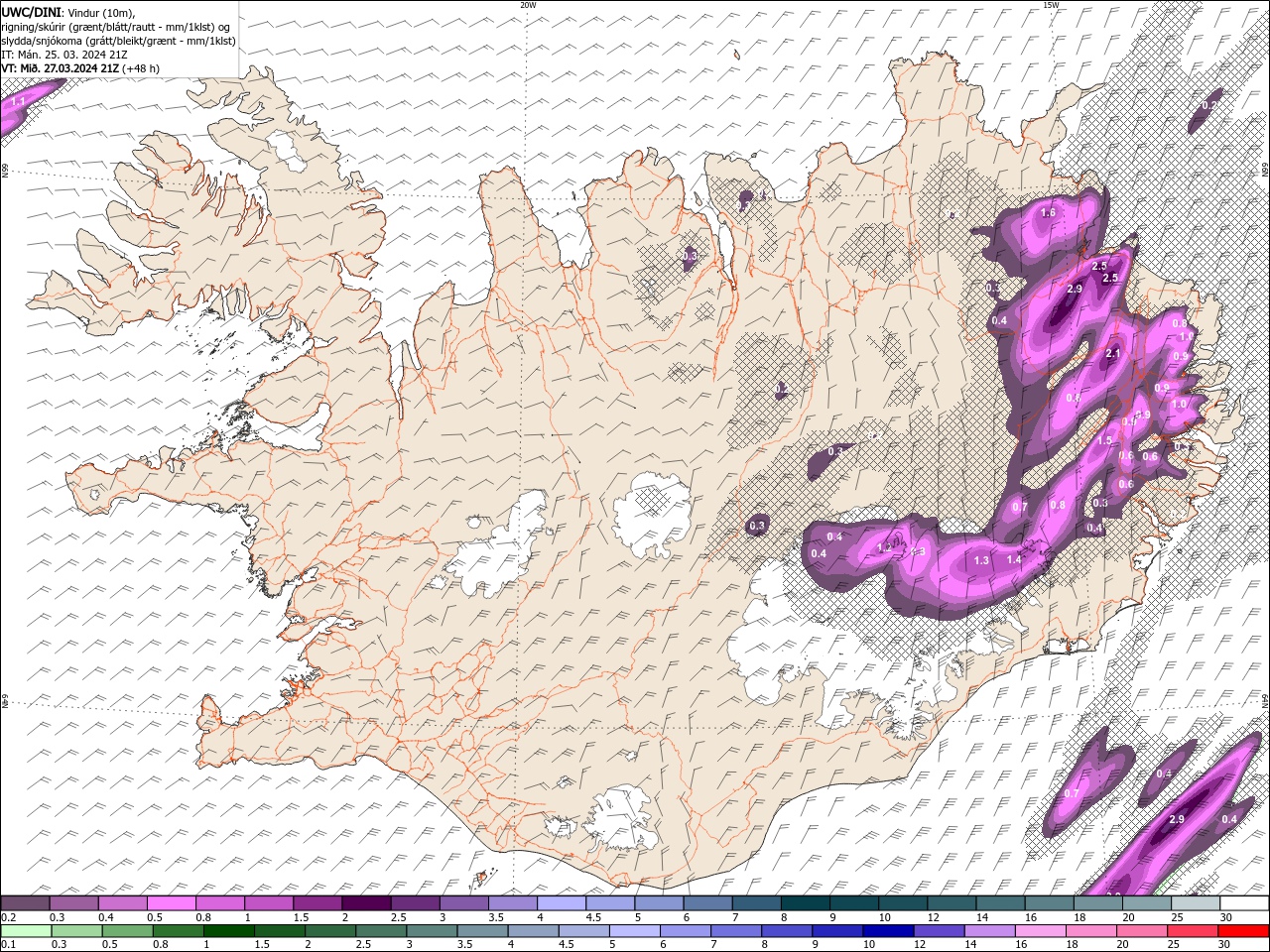Select top-row dark purple swatch between 2 and 2.5
This screenshot has width=1270, height=952.
[365, 903]
